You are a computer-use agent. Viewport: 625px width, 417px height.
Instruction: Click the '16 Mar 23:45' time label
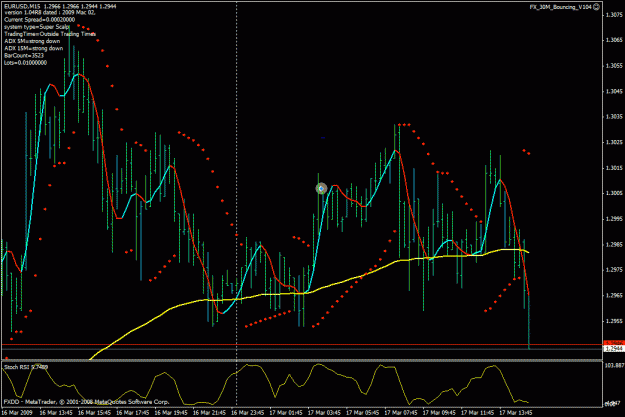247,413
